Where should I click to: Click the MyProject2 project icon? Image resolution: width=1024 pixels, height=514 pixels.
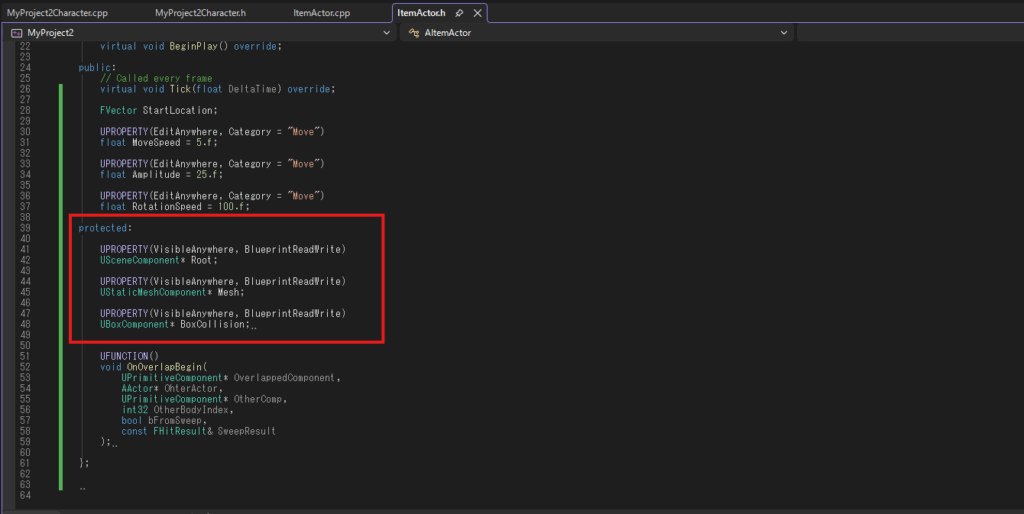[16, 33]
